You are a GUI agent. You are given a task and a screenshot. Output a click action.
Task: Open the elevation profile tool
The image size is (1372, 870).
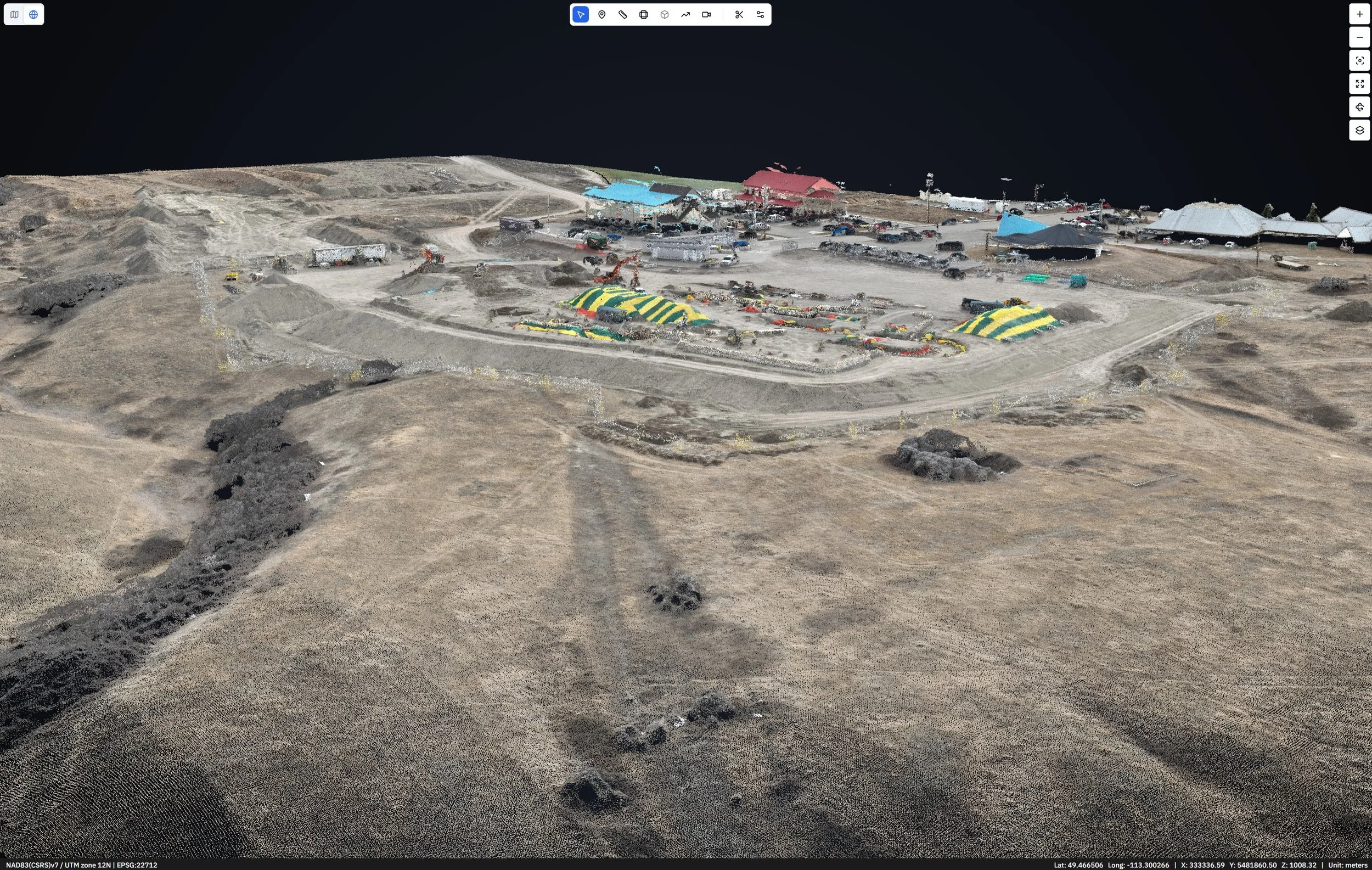click(x=685, y=14)
